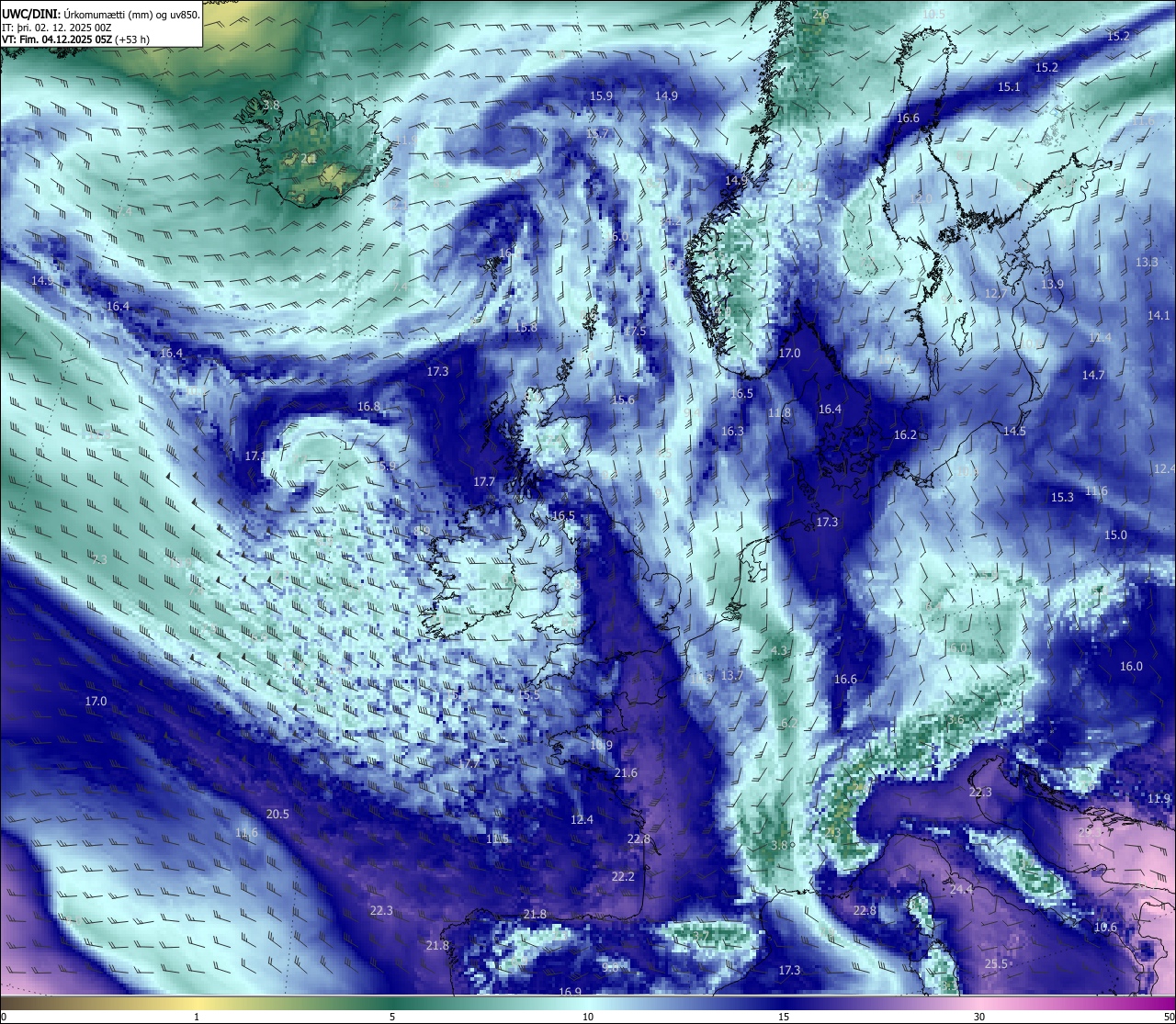The width and height of the screenshot is (1176, 1024).
Task: Click the 14.1 value on the map
Action: pyautogui.click(x=1159, y=315)
